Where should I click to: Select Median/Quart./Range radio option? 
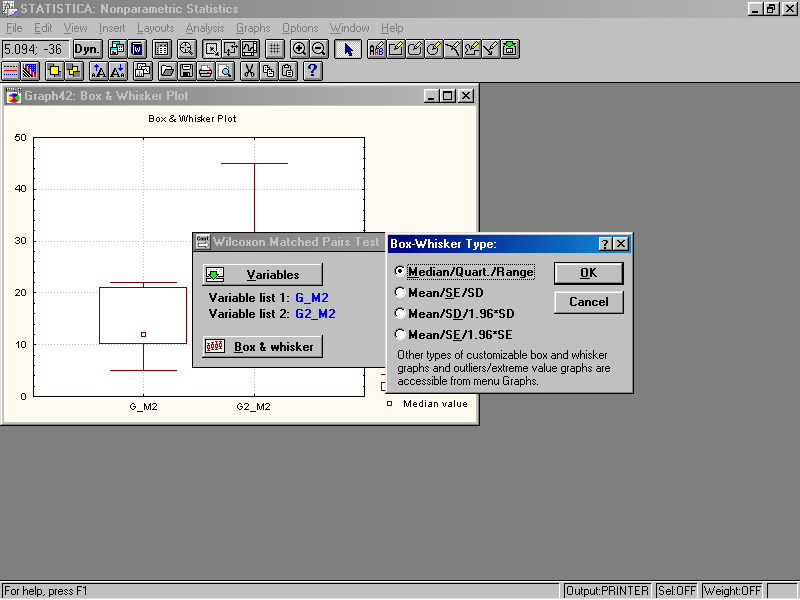click(465, 272)
